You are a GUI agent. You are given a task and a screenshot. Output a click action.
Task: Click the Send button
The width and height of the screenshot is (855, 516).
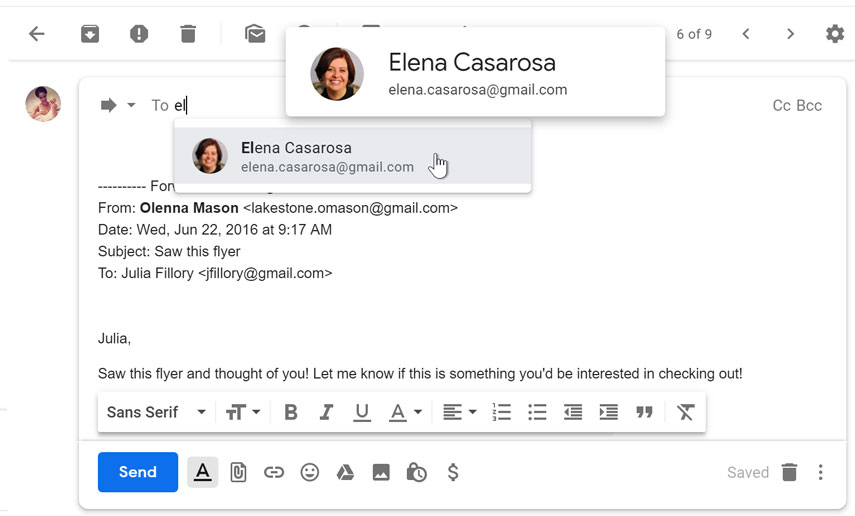pos(138,472)
